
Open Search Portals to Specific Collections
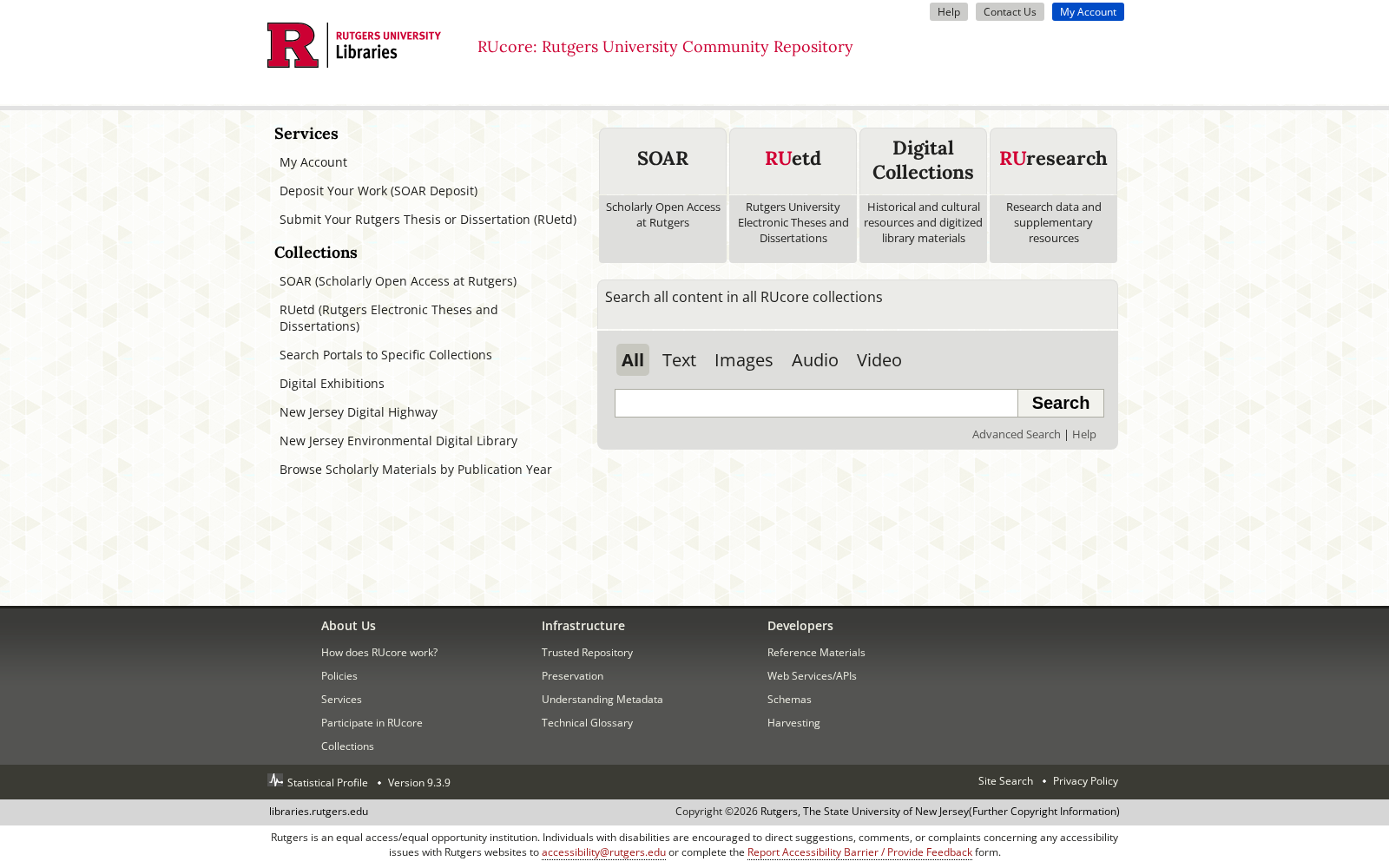click(x=385, y=355)
